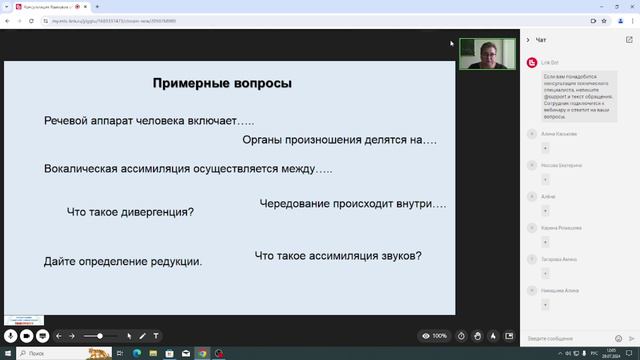Show hidden system tray icons
The image size is (640, 360).
click(x=560, y=353)
